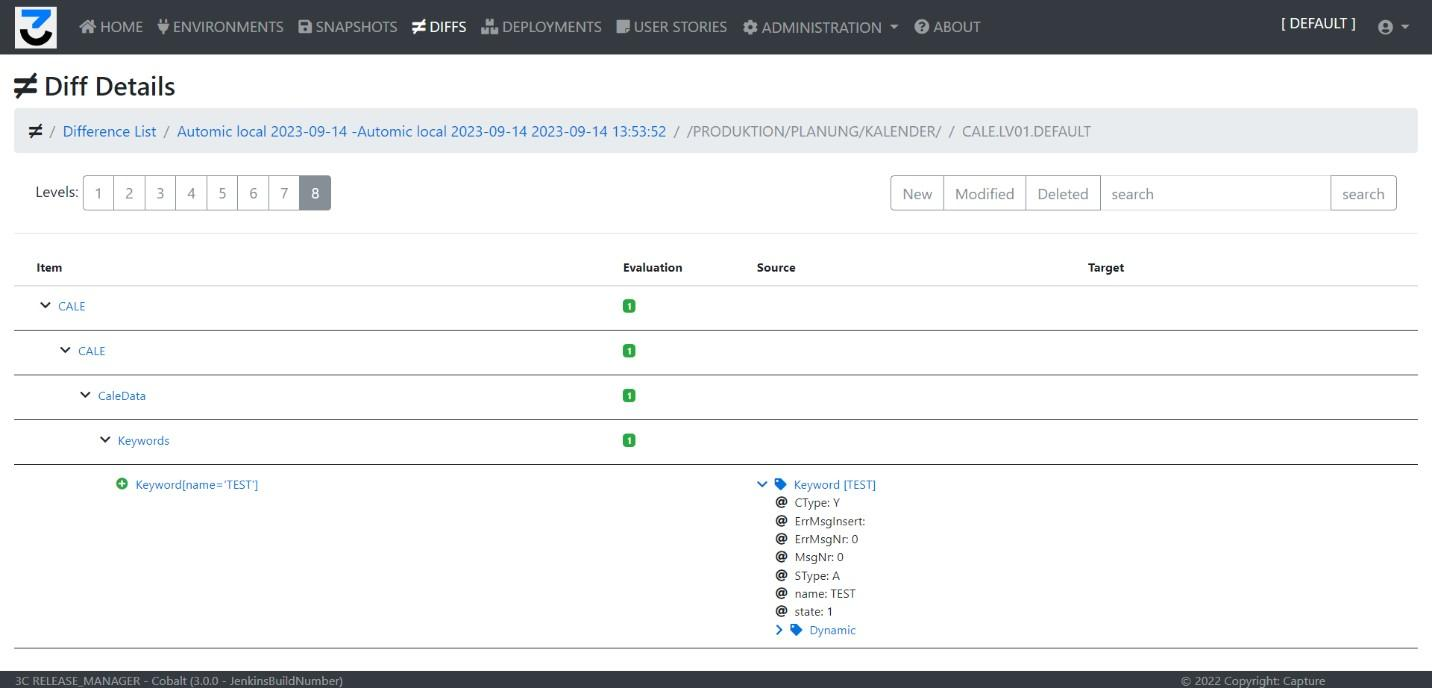The height and width of the screenshot is (688, 1432).
Task: Click the @ icon before state: 1
Action: [781, 611]
